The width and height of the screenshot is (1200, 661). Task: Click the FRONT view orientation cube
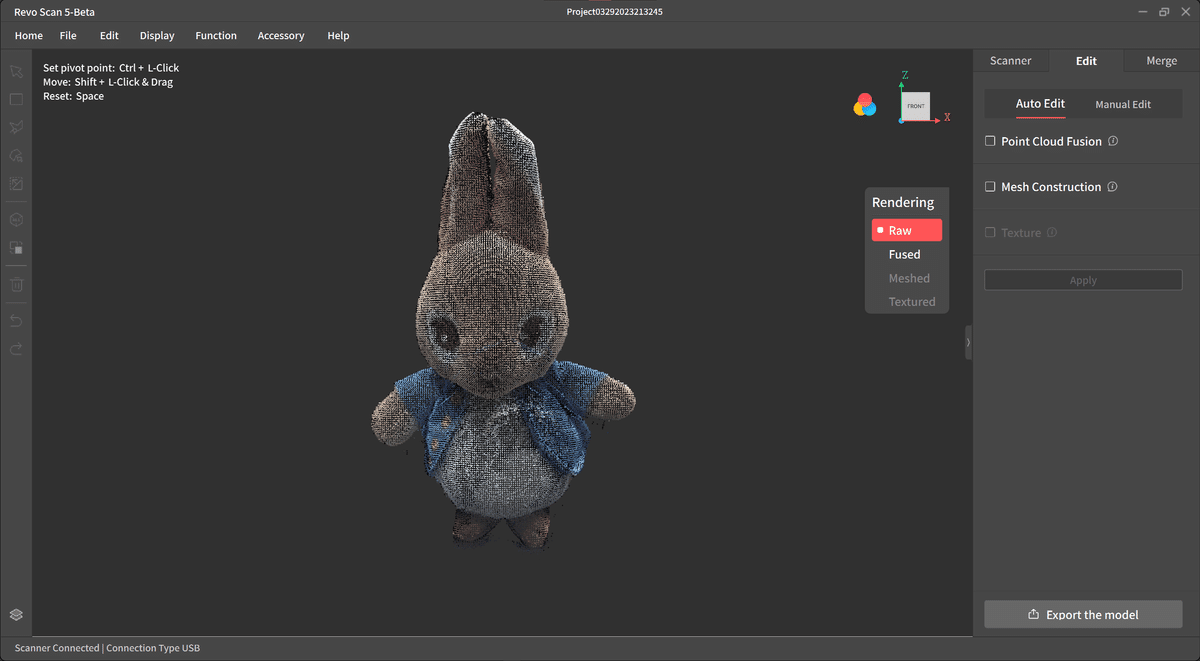(915, 106)
